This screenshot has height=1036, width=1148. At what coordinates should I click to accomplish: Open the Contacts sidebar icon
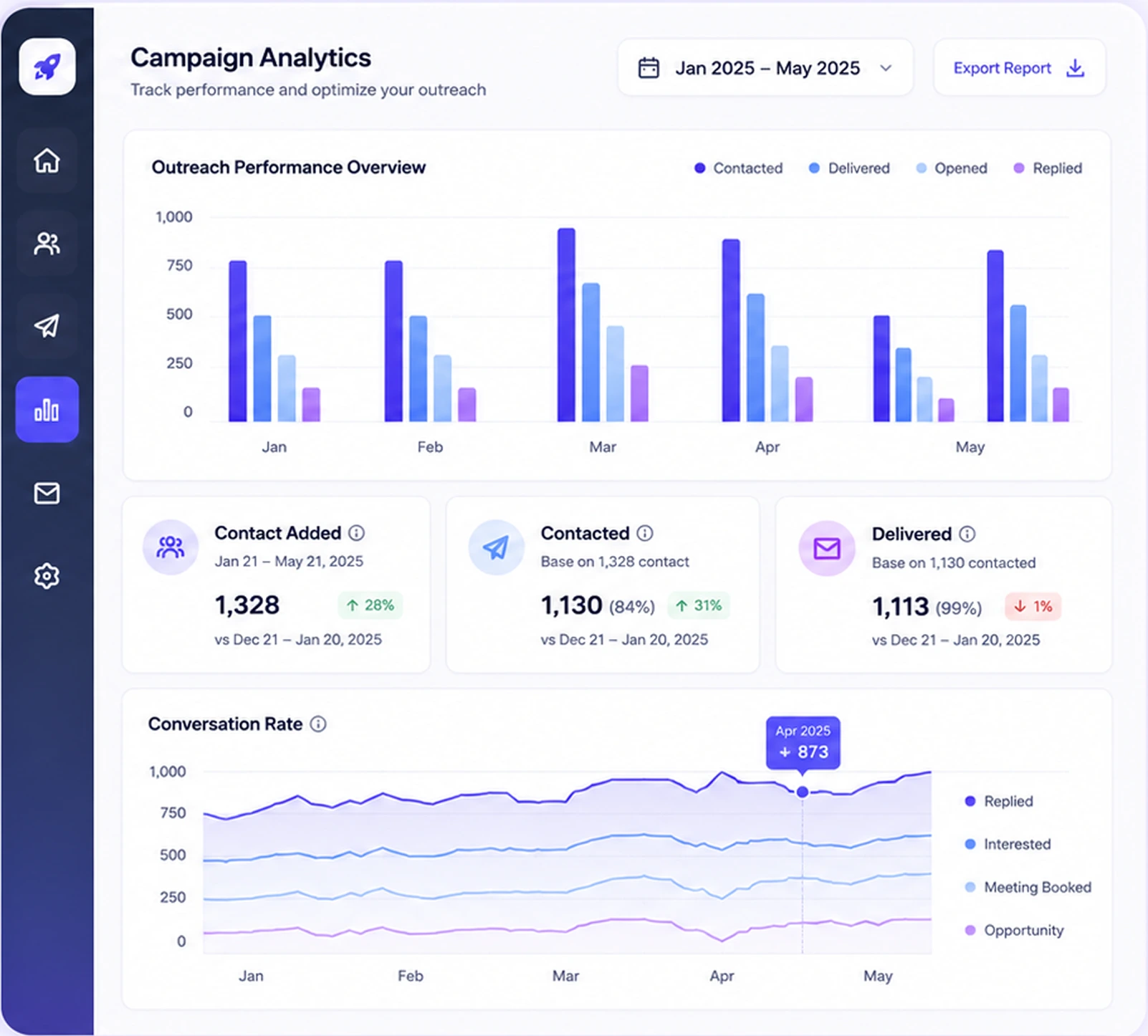point(47,244)
